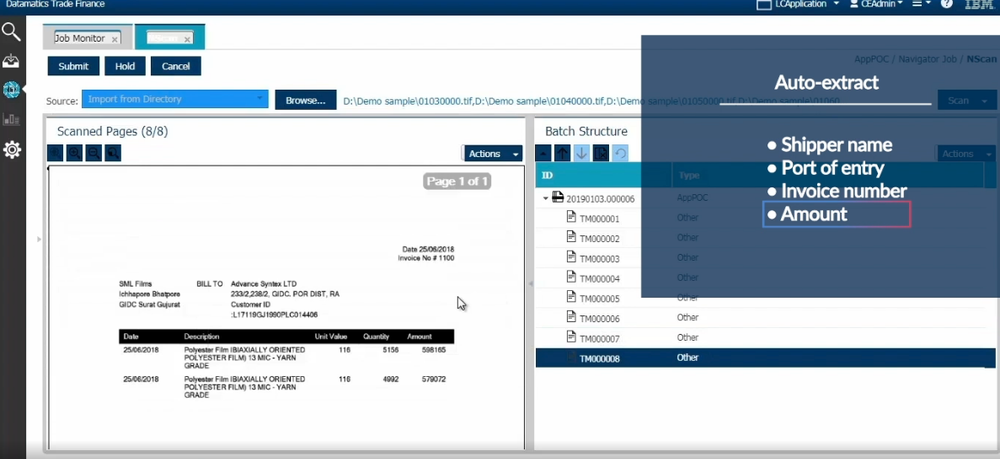The height and width of the screenshot is (459, 1000).
Task: Click the Cancel button
Action: pos(176,66)
